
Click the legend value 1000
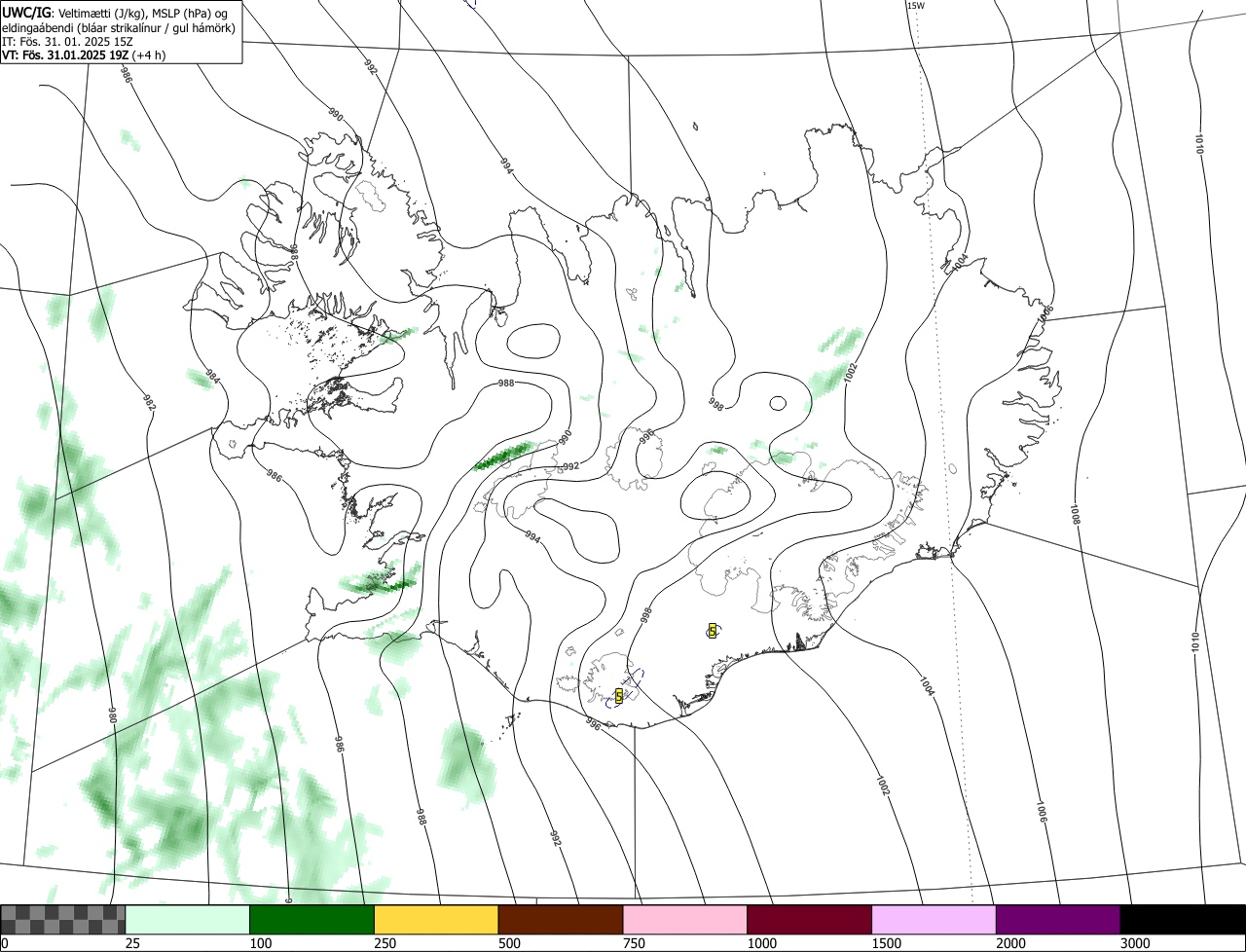point(762,943)
